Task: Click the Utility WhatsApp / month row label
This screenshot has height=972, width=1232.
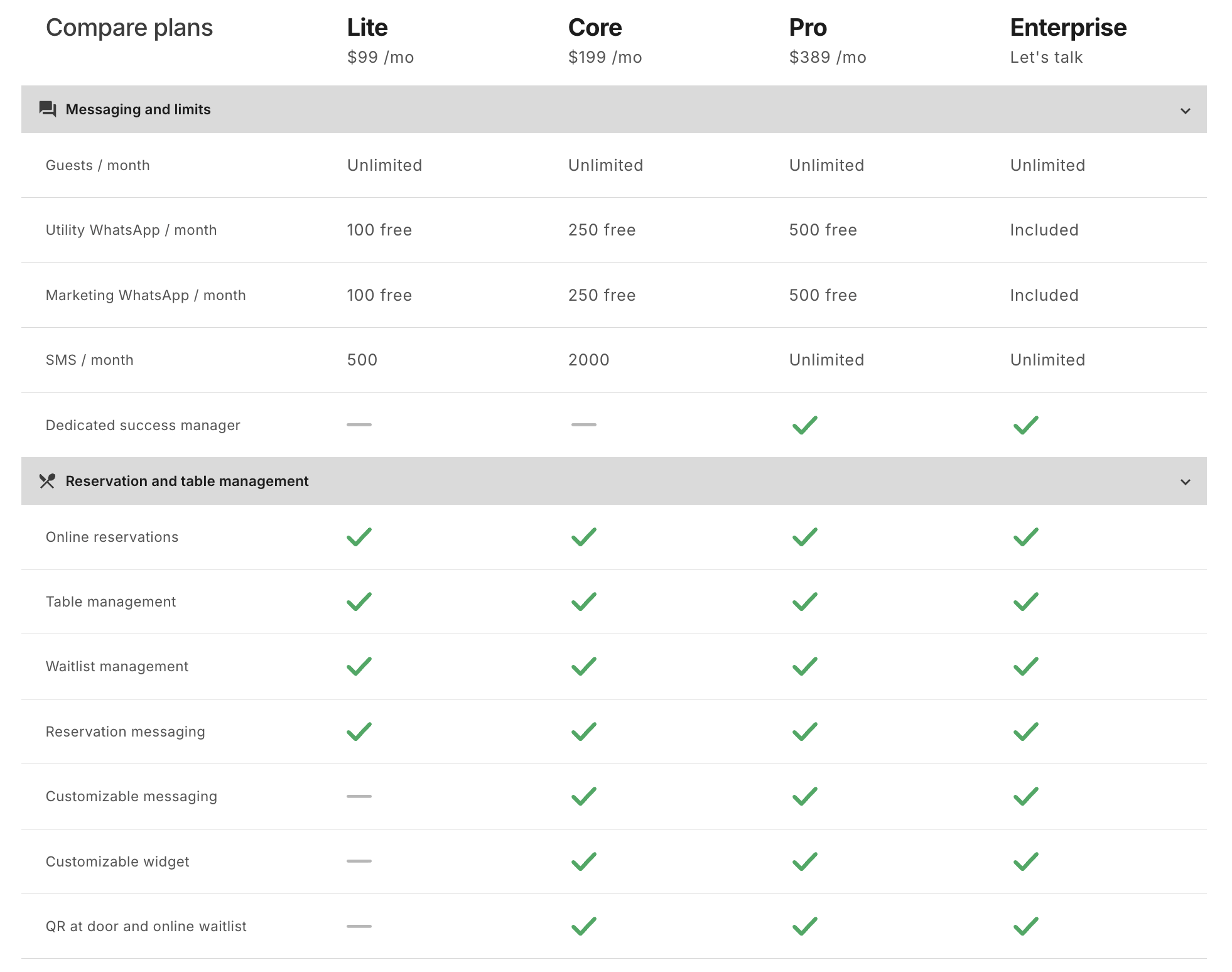Action: coord(131,230)
